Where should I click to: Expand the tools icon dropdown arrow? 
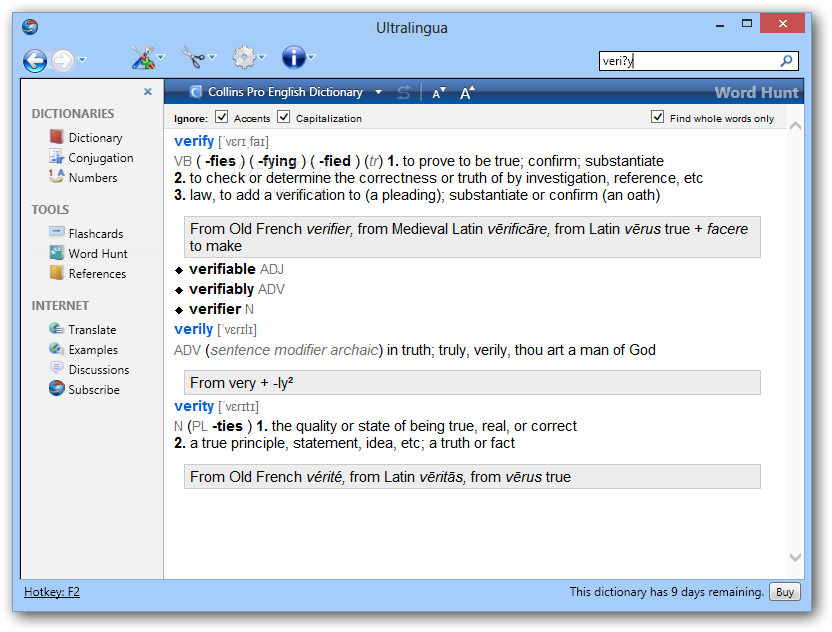tap(161, 57)
